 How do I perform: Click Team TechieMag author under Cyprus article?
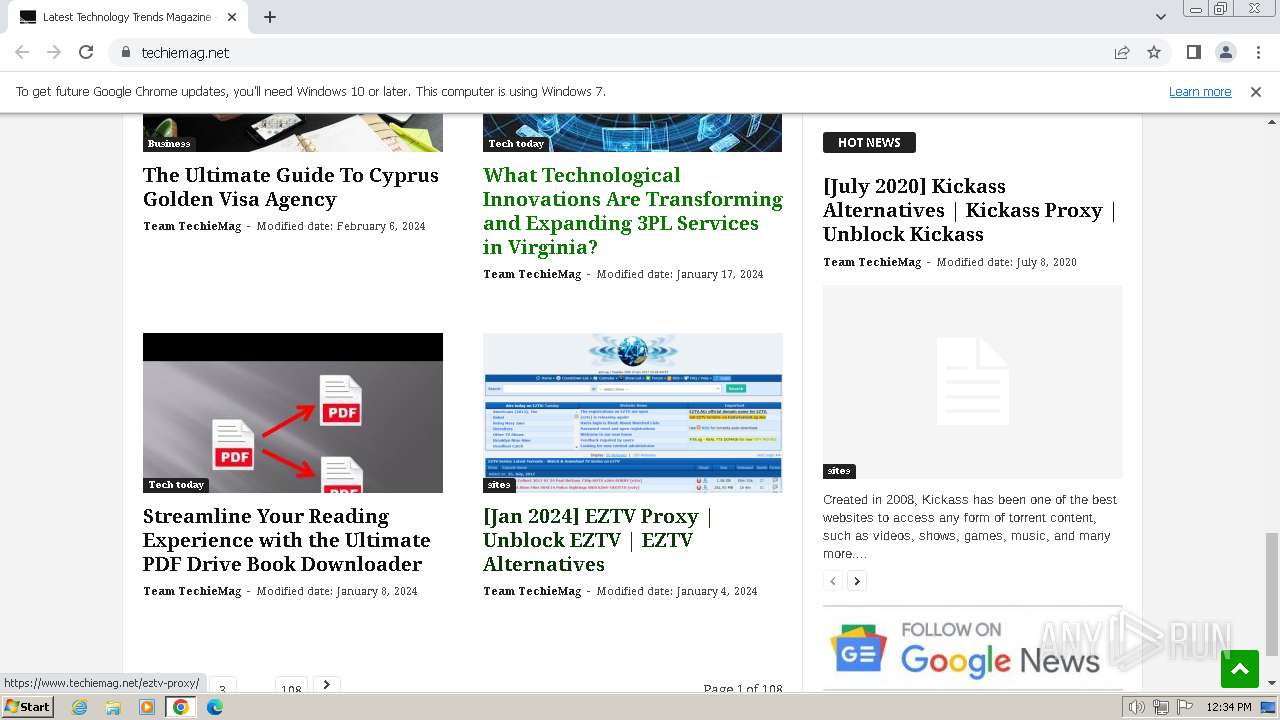point(192,226)
